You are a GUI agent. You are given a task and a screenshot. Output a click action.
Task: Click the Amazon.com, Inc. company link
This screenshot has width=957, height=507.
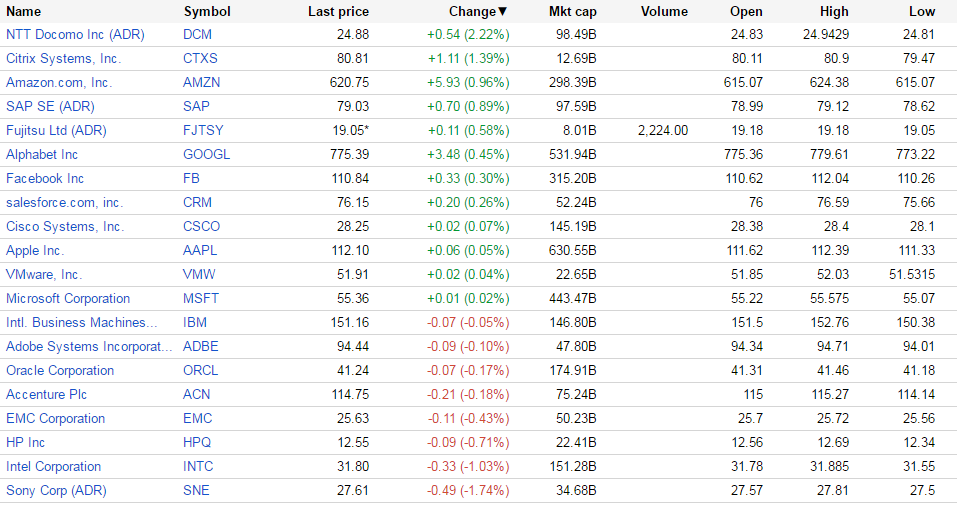[59, 83]
